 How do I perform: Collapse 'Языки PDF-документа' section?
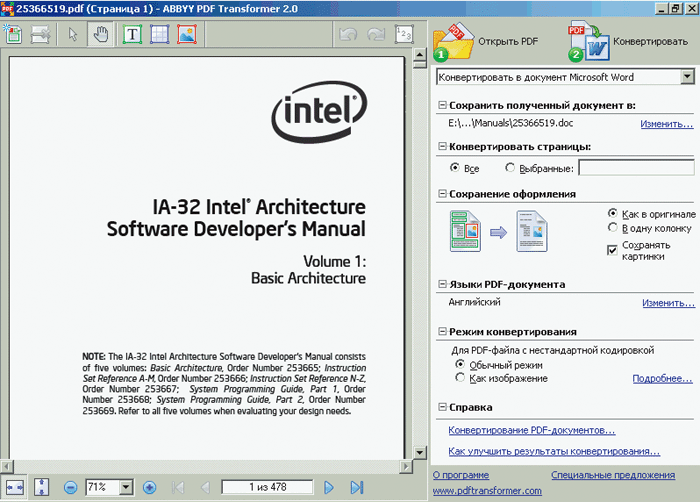pos(442,284)
